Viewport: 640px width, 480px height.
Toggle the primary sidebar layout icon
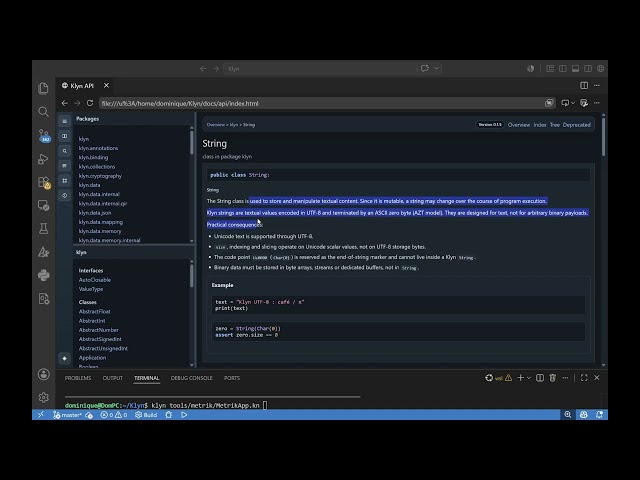(x=562, y=69)
